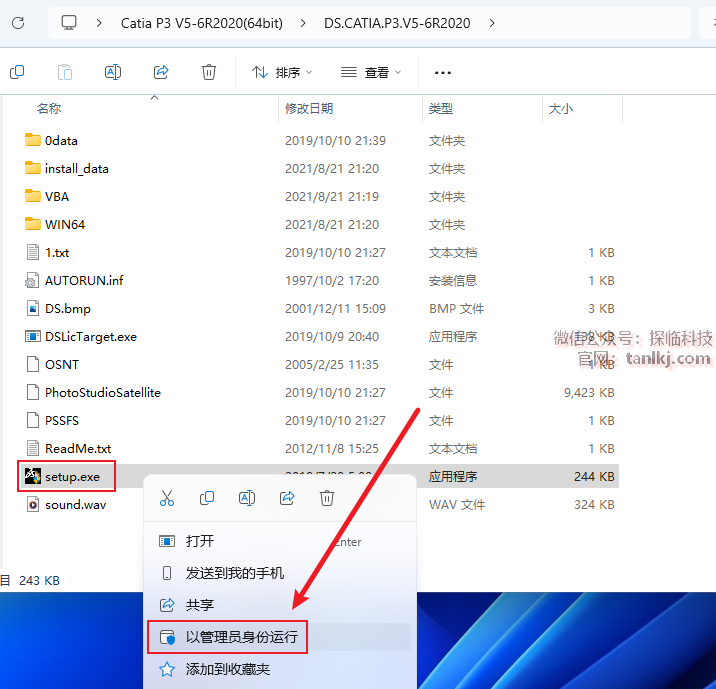Sort by 修改日期 column header
The image size is (716, 689).
(x=309, y=109)
